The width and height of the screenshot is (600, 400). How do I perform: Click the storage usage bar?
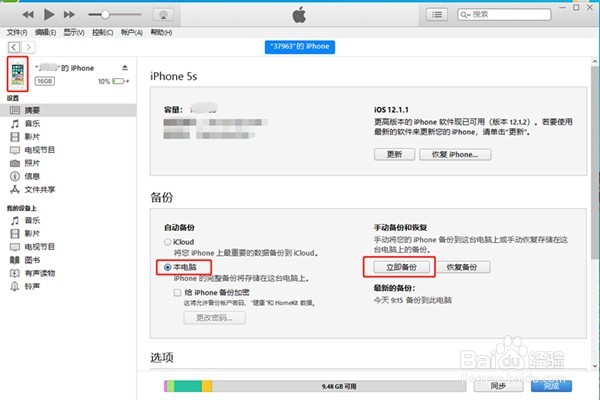315,386
